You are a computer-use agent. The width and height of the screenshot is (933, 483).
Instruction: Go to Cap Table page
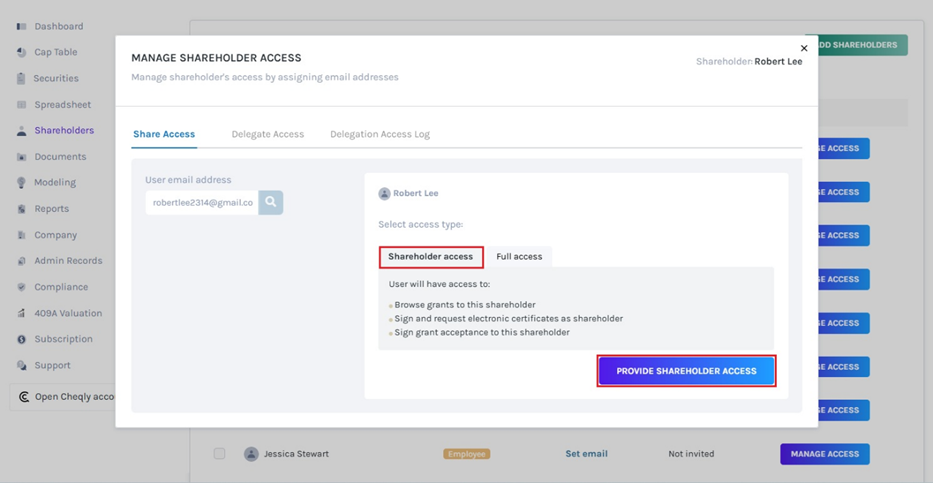[x=55, y=52]
